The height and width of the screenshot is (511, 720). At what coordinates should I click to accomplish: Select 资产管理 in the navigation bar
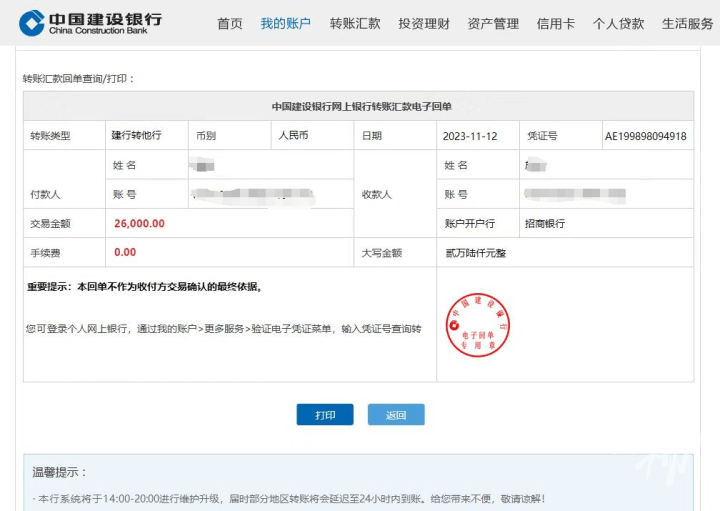[493, 23]
